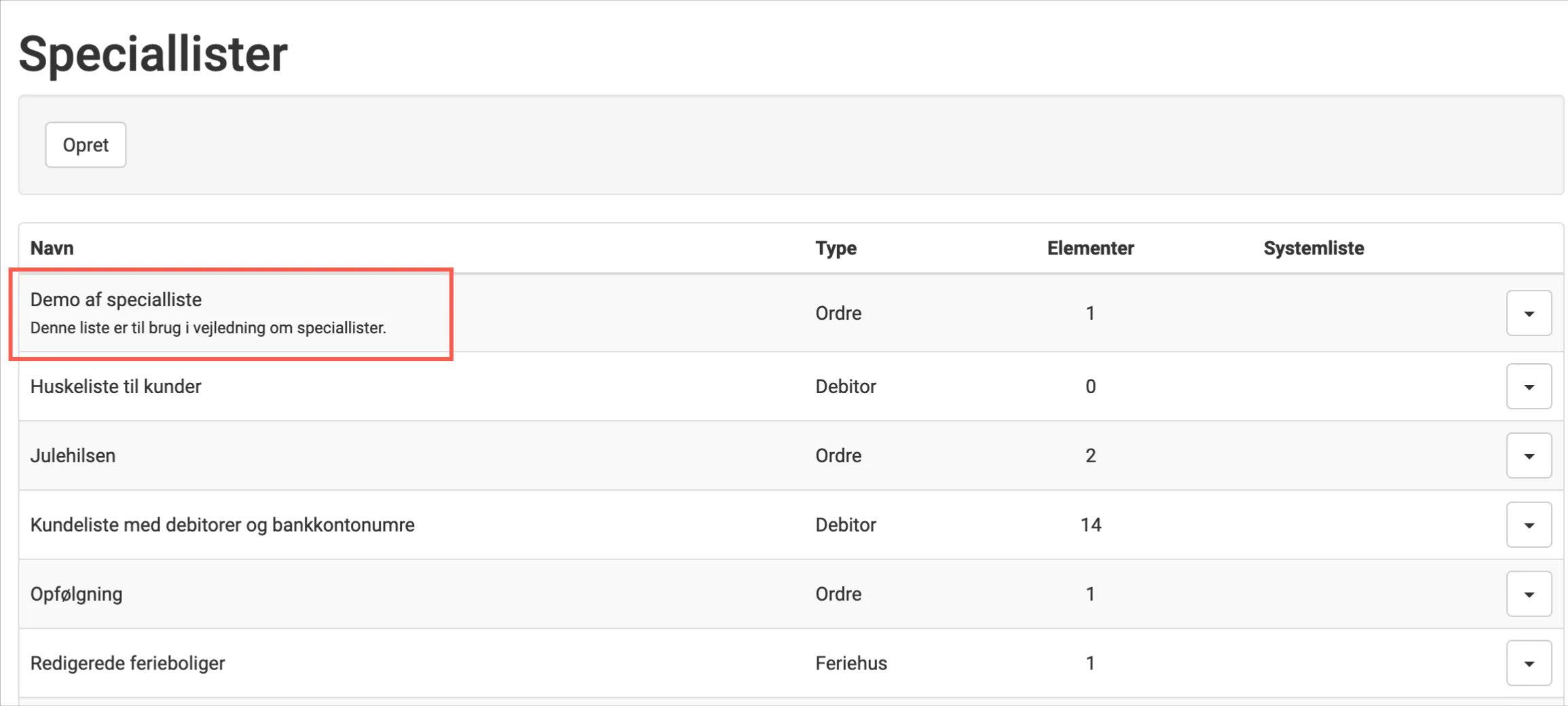Open the Opfølgning list
Screen dimensions: 1568x706
(77, 594)
